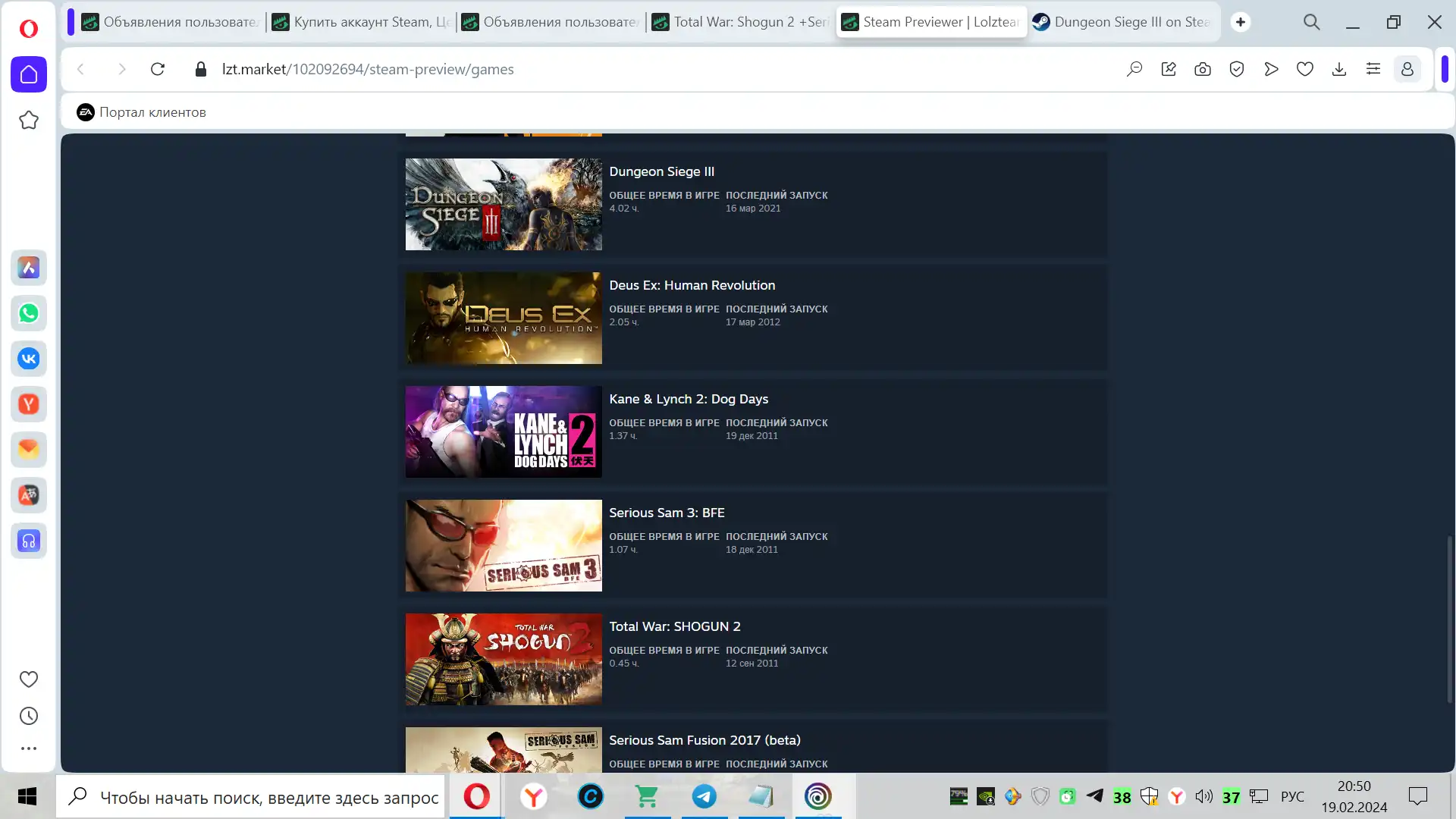Switch to Купить аккаунт Steam tab
This screenshot has width=1456, height=819.
click(x=361, y=22)
